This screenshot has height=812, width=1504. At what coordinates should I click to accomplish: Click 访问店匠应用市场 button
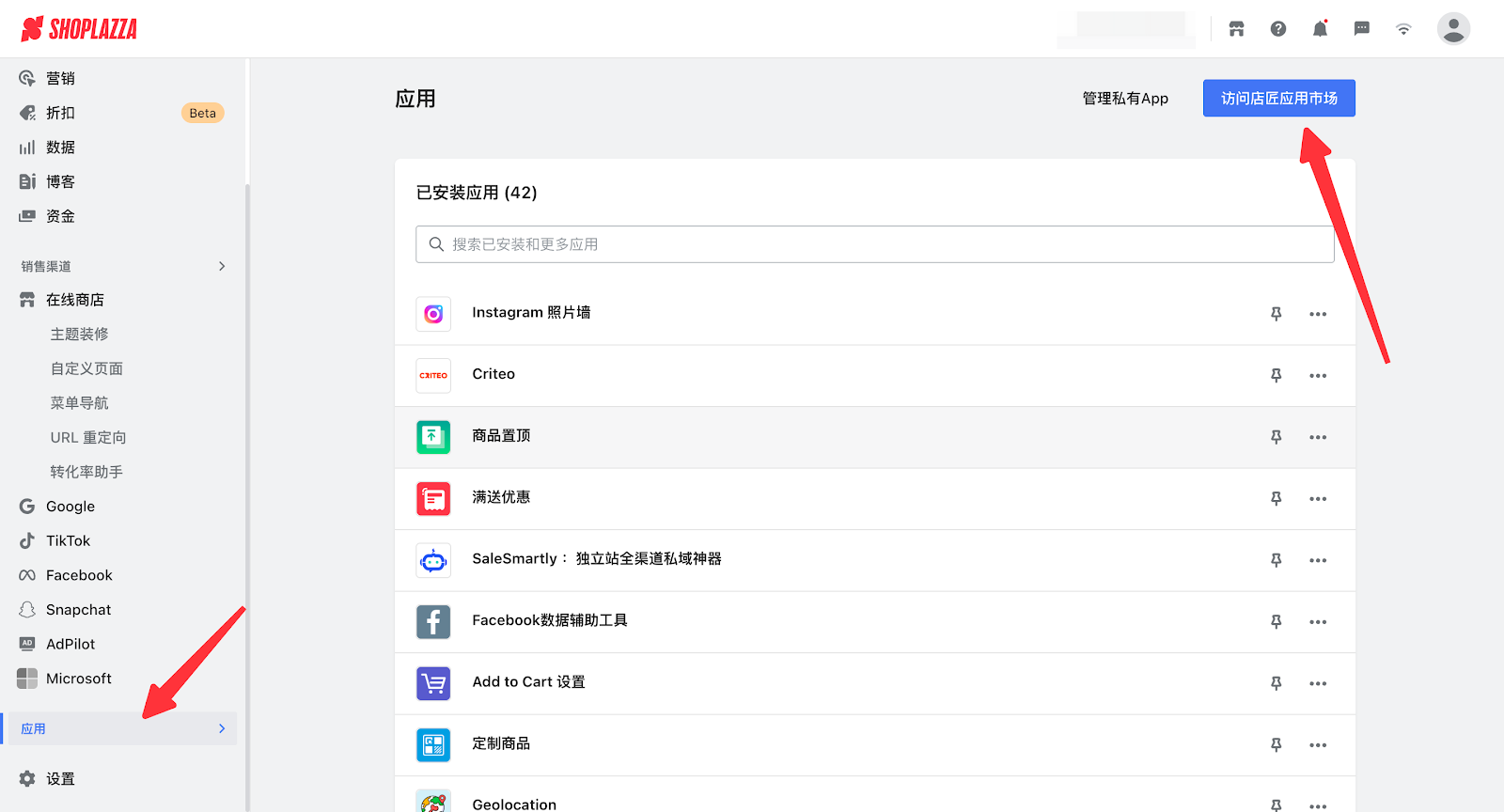[x=1278, y=98]
